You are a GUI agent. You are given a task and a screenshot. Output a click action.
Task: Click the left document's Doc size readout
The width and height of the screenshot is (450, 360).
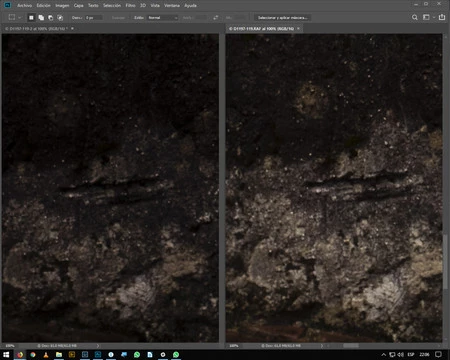(x=57, y=346)
